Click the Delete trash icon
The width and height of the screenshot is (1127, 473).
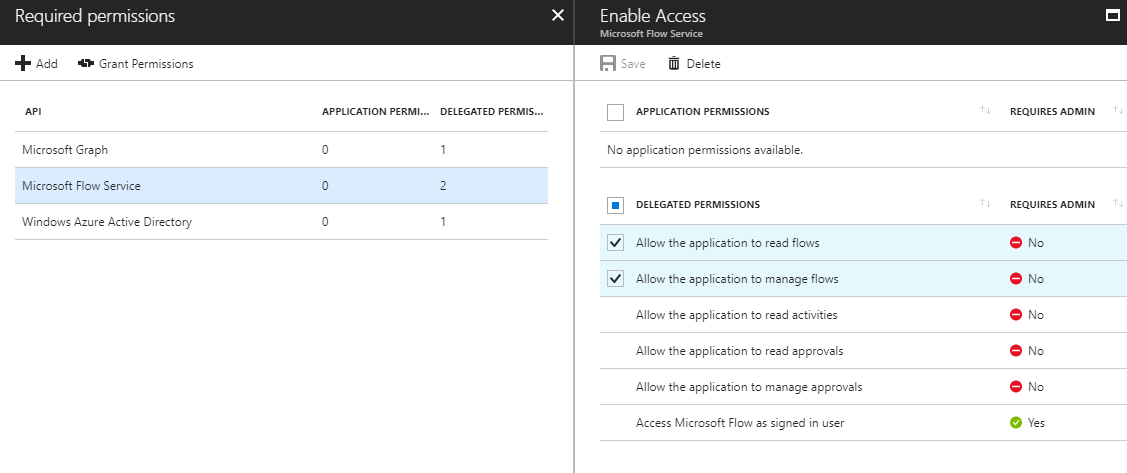674,64
